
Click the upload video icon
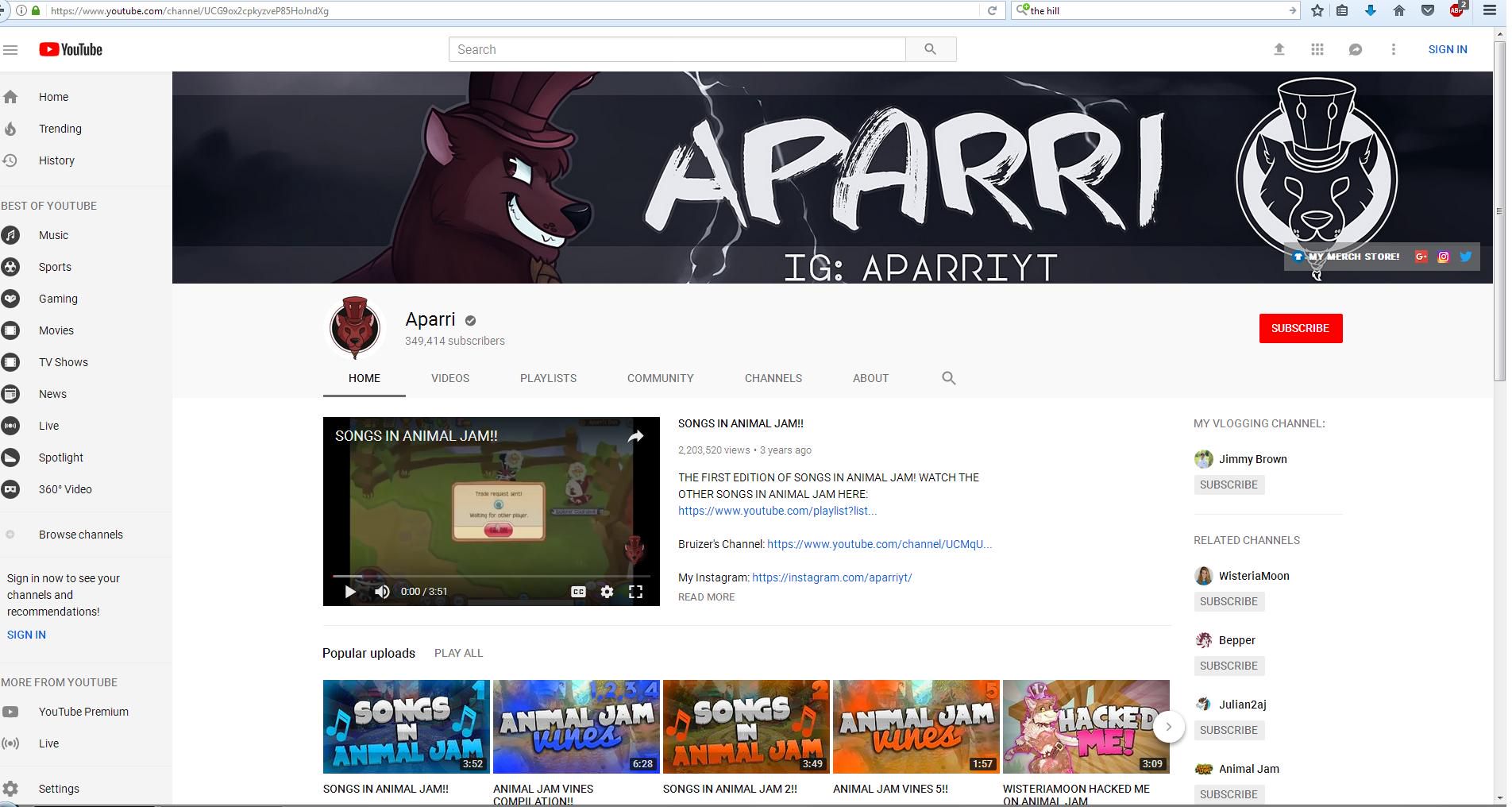click(x=1279, y=49)
